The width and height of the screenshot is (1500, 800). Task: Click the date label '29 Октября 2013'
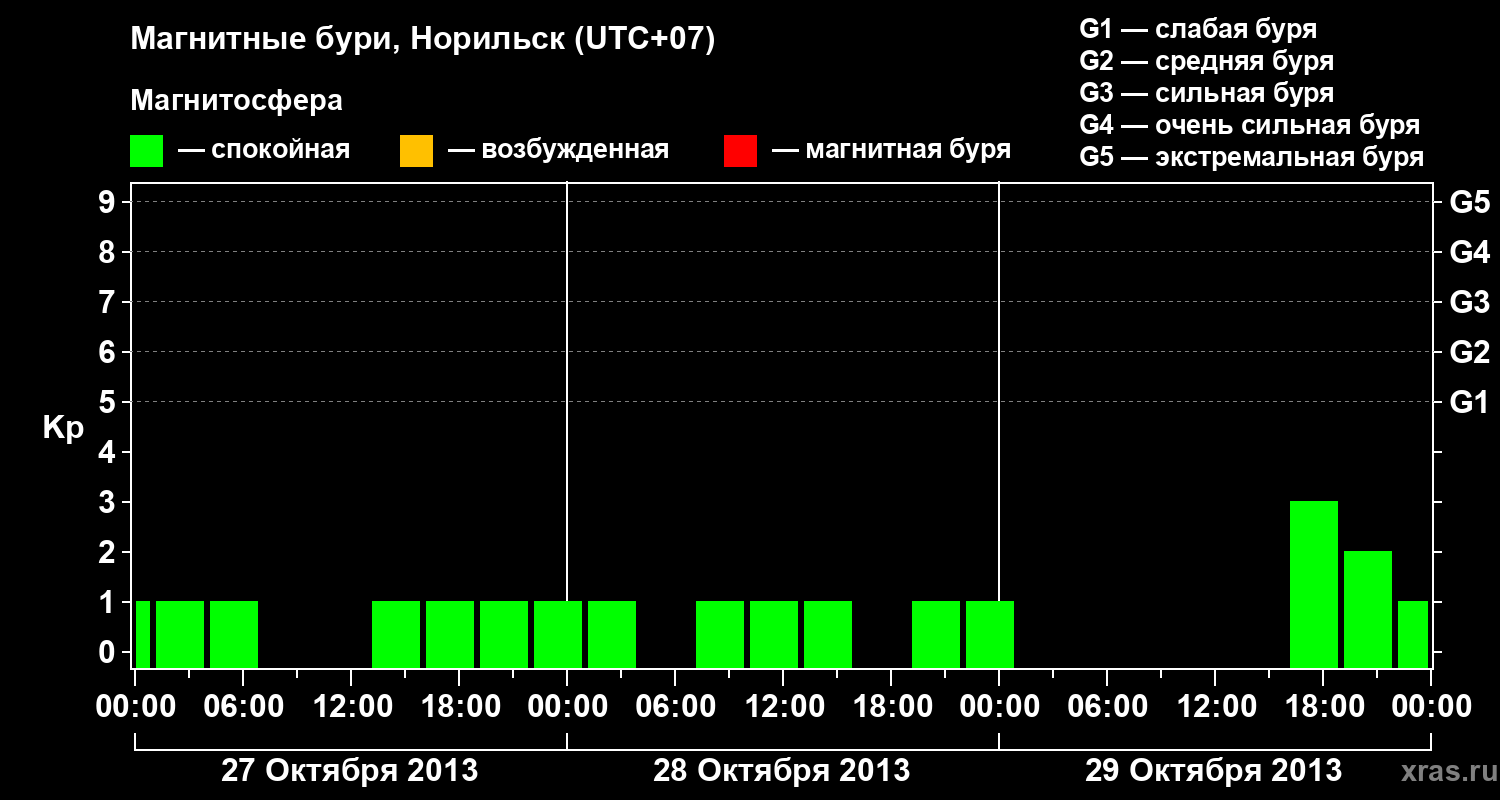[x=1213, y=771]
